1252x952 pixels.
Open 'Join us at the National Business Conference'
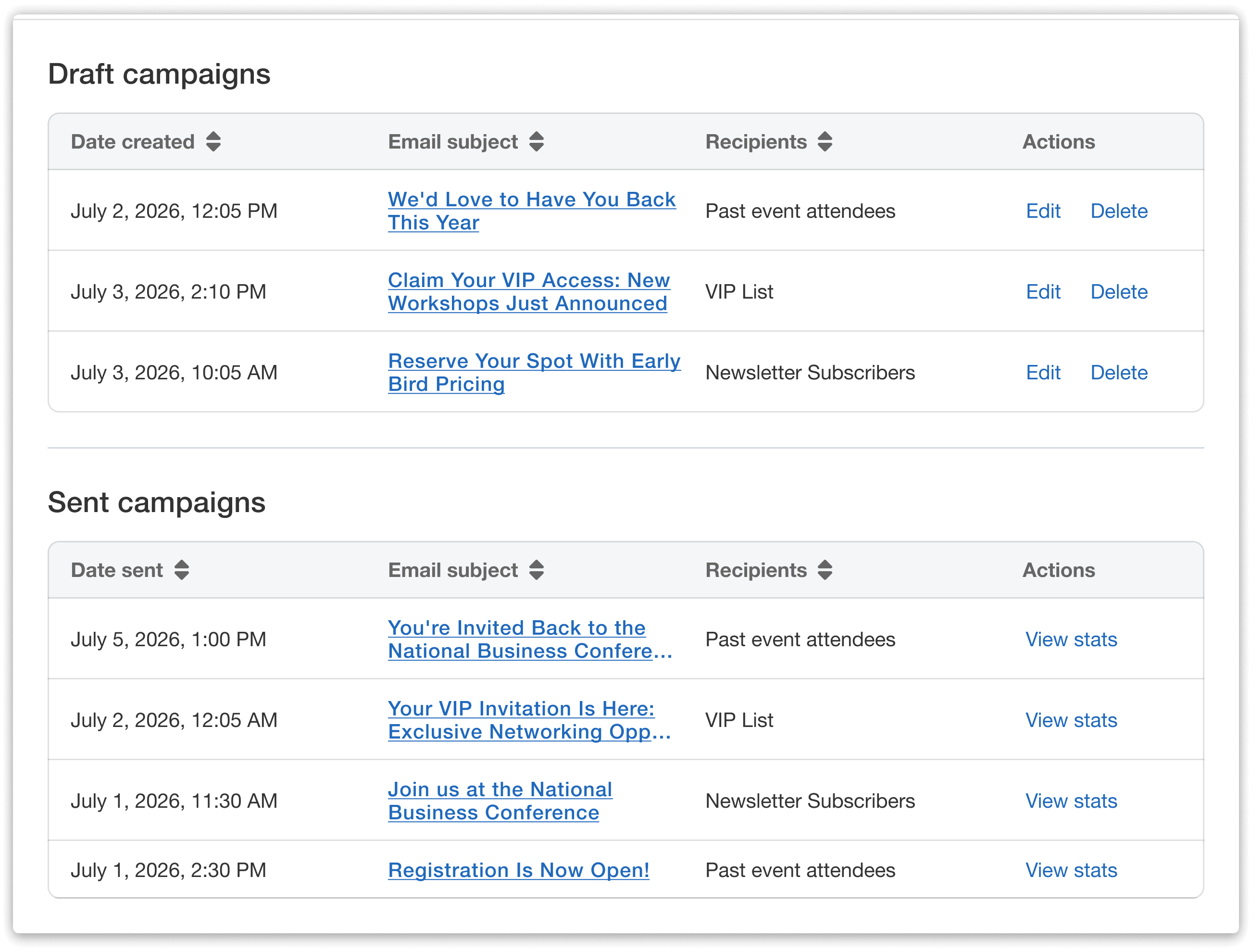(500, 801)
